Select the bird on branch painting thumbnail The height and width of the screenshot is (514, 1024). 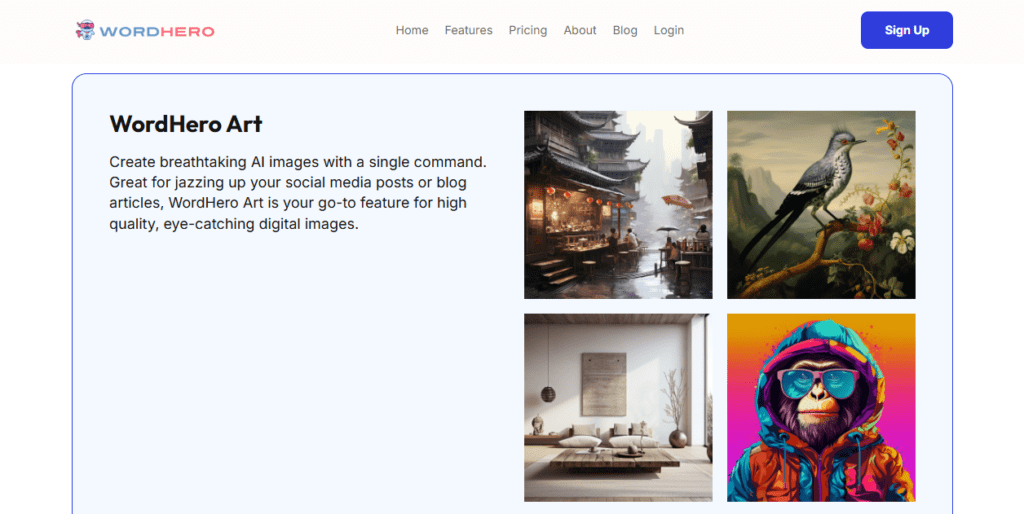tap(821, 204)
